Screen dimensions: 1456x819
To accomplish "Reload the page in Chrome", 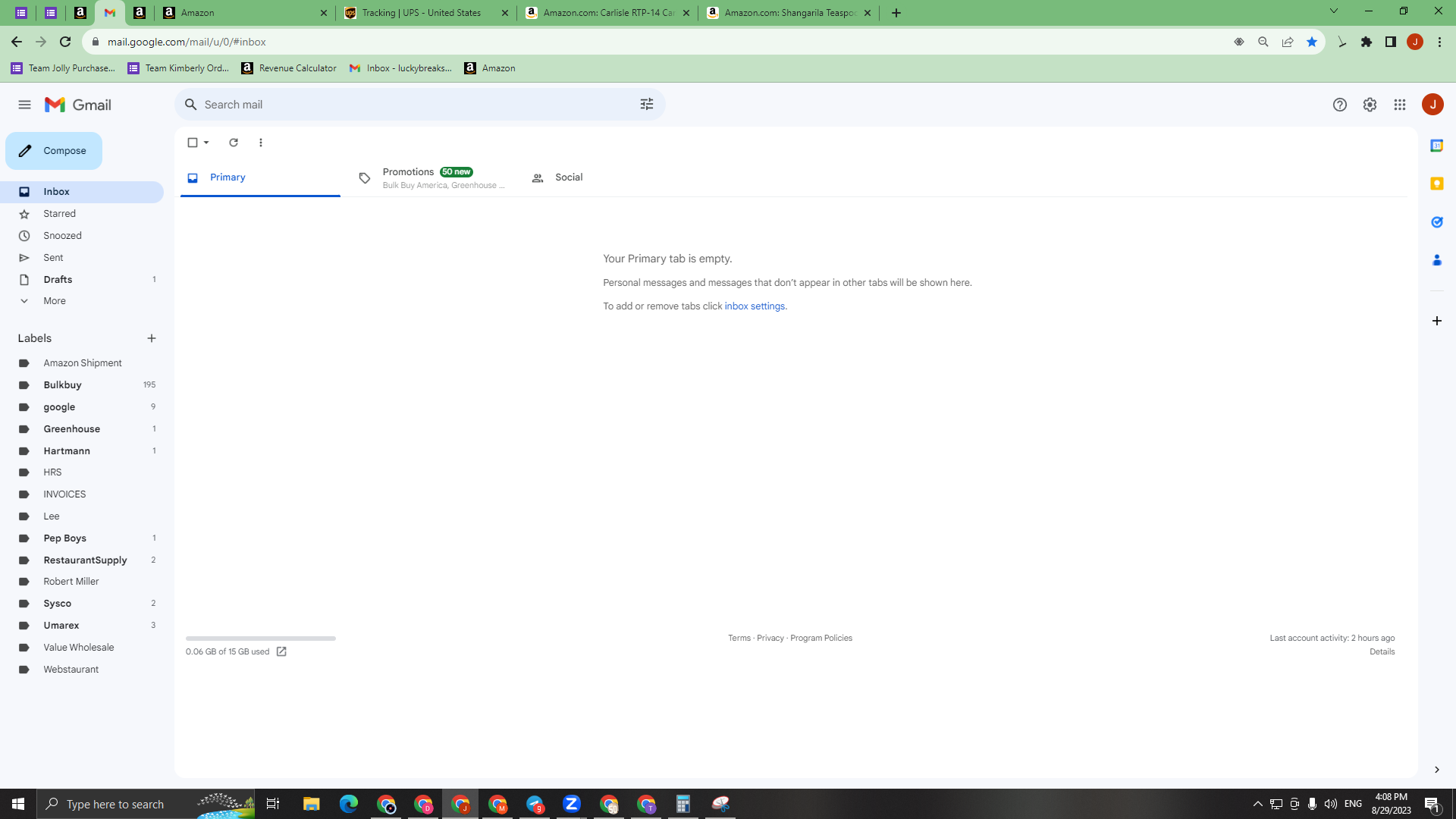I will (65, 42).
